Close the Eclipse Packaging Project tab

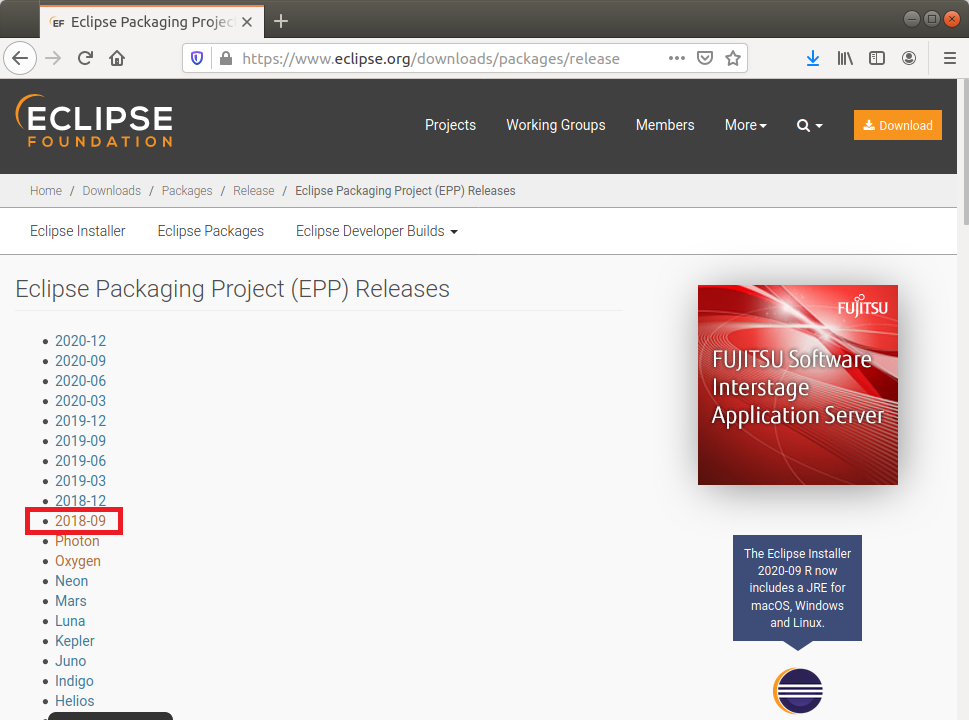[247, 22]
